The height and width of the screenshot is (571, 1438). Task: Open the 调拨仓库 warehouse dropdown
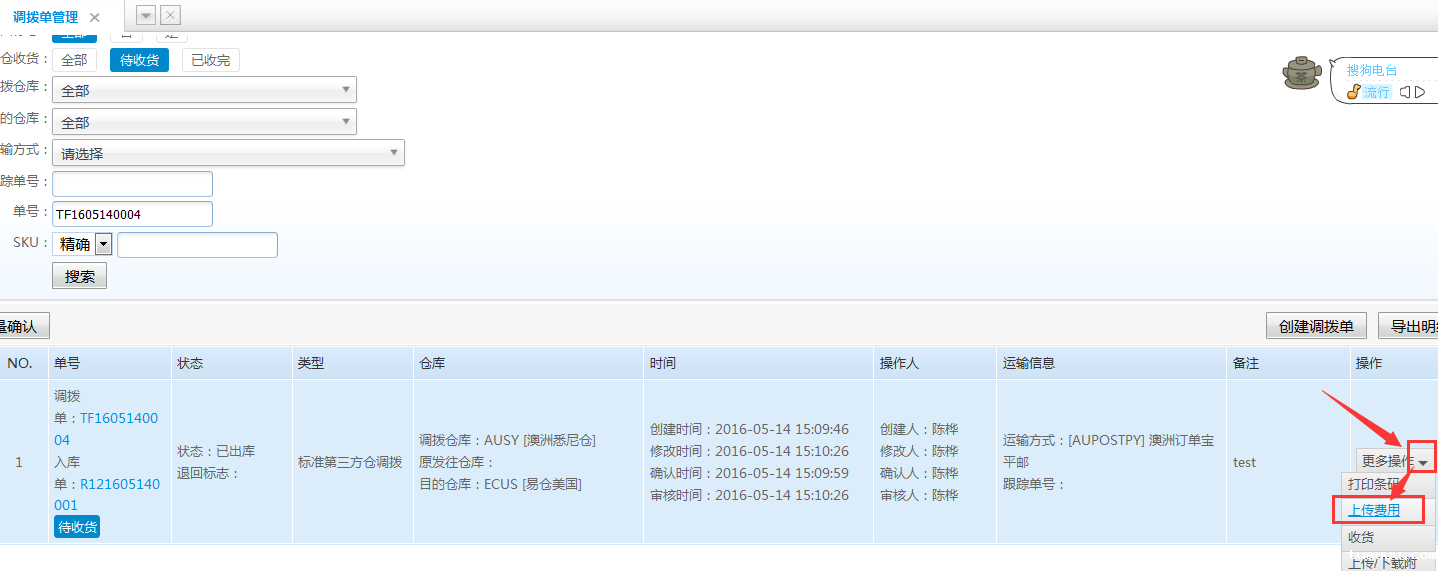(204, 90)
